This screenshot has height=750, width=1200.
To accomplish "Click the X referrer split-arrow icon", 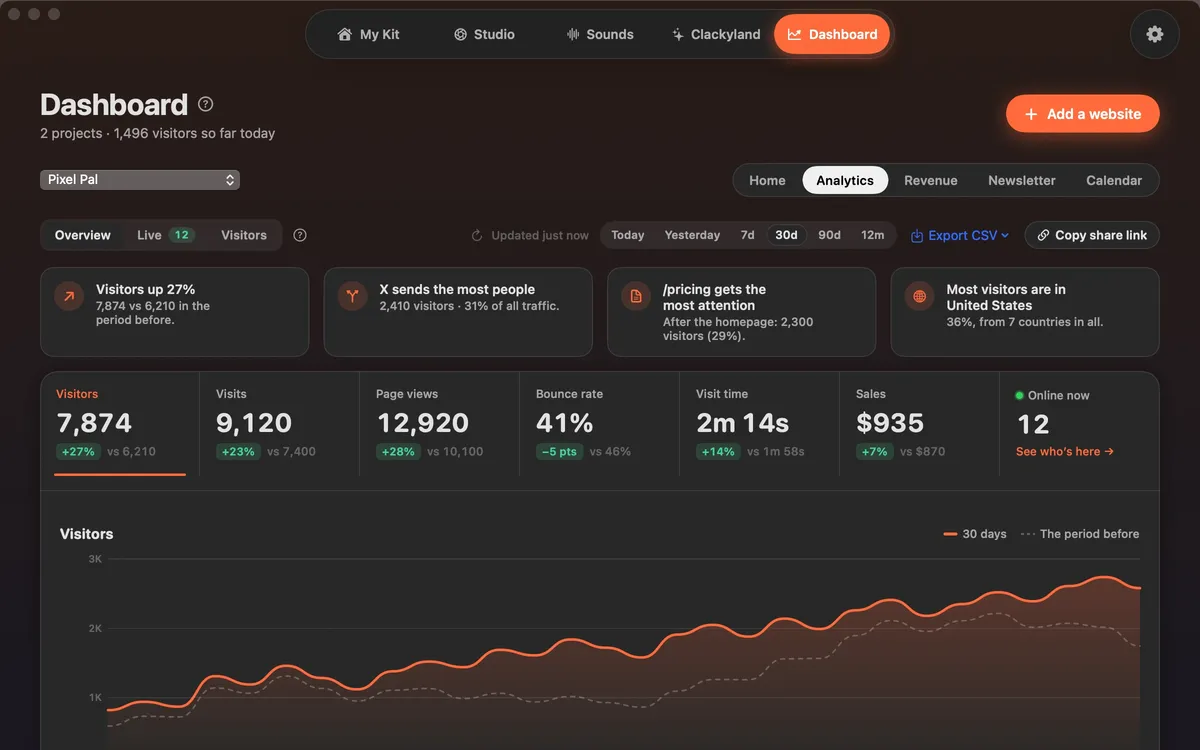I will [352, 296].
